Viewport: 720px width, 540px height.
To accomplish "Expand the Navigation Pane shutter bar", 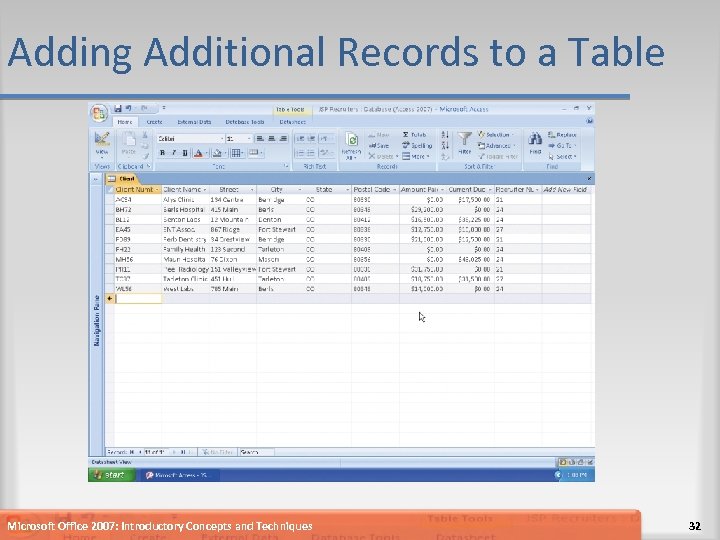I will pos(96,179).
